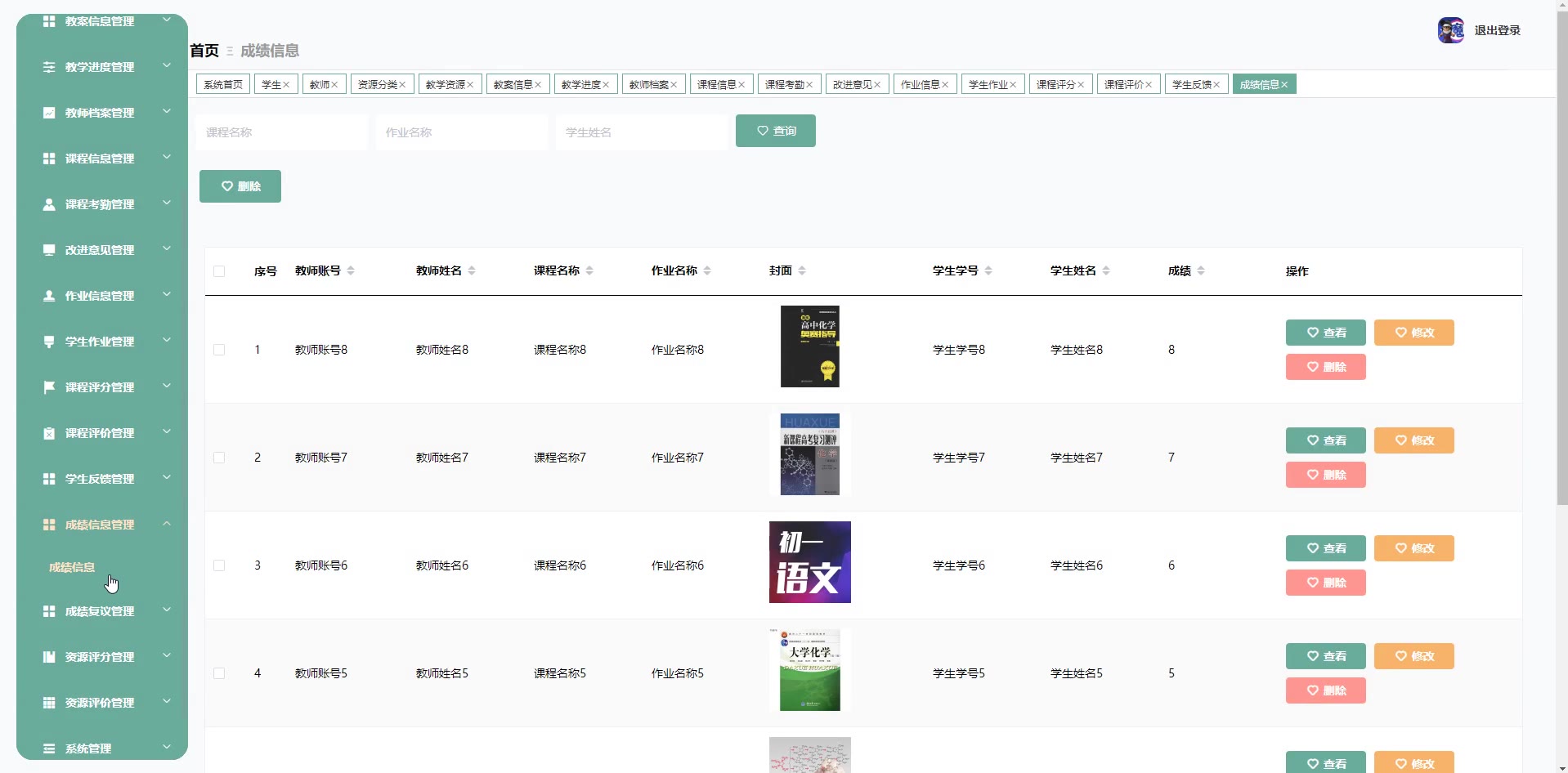The height and width of the screenshot is (773, 1568).
Task: Switch to the 系统首页 tab
Action: click(223, 84)
